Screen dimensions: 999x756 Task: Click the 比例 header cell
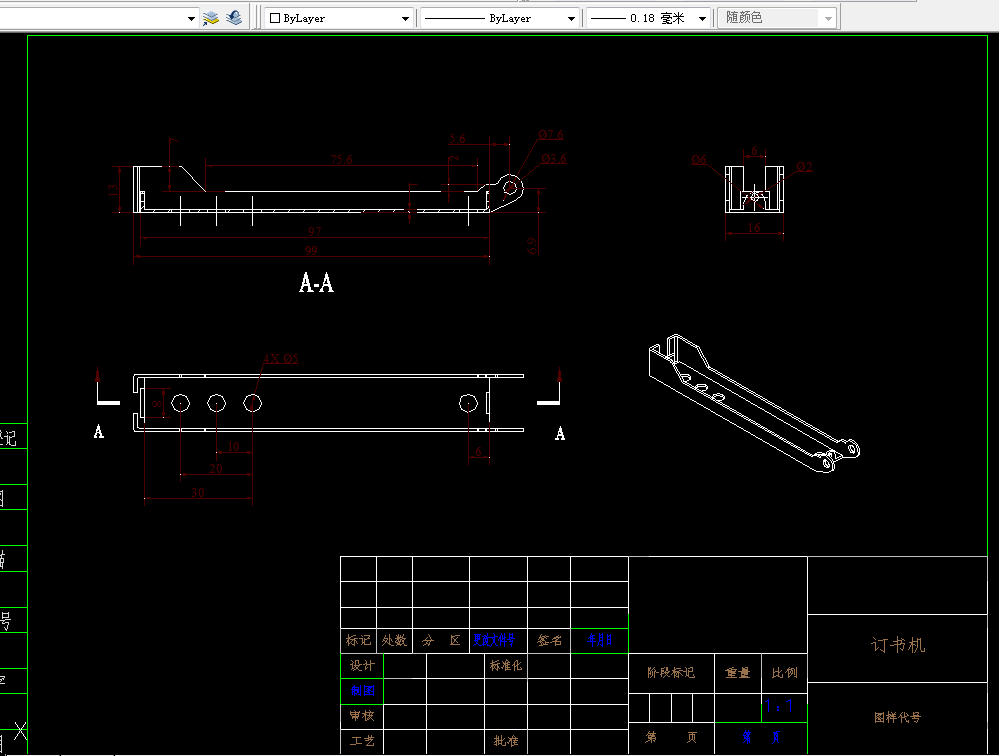pyautogui.click(x=784, y=673)
